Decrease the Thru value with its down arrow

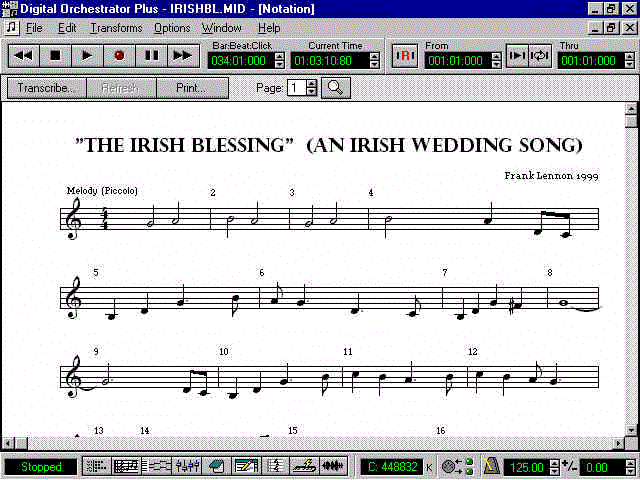click(629, 64)
